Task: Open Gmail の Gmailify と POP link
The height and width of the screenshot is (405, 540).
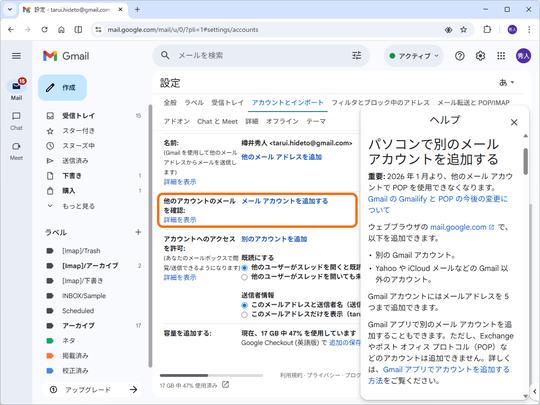Action: click(438, 205)
